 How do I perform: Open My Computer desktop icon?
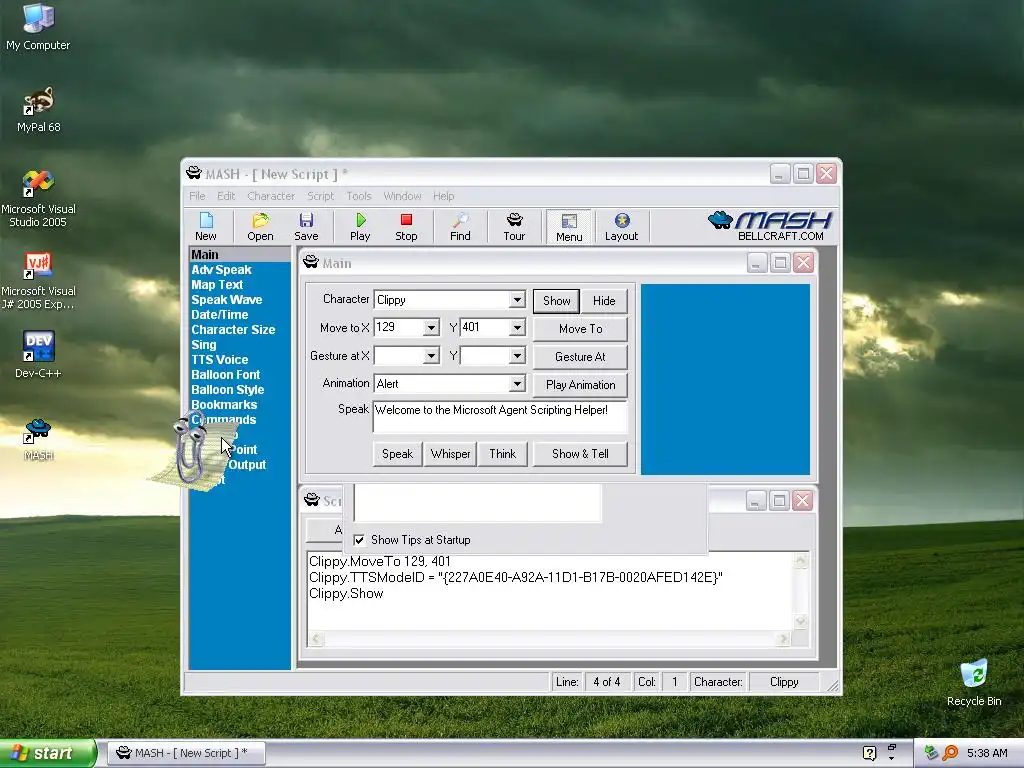(38, 27)
